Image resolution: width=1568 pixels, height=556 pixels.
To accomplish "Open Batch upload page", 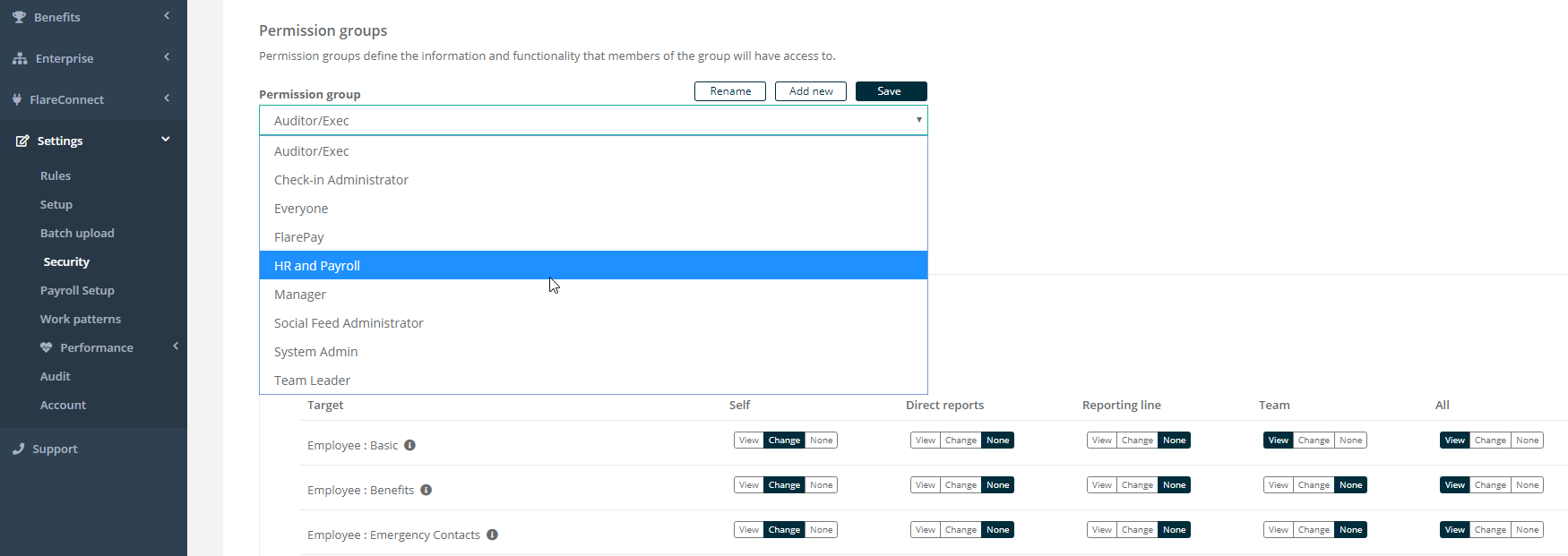I will pyautogui.click(x=77, y=234).
